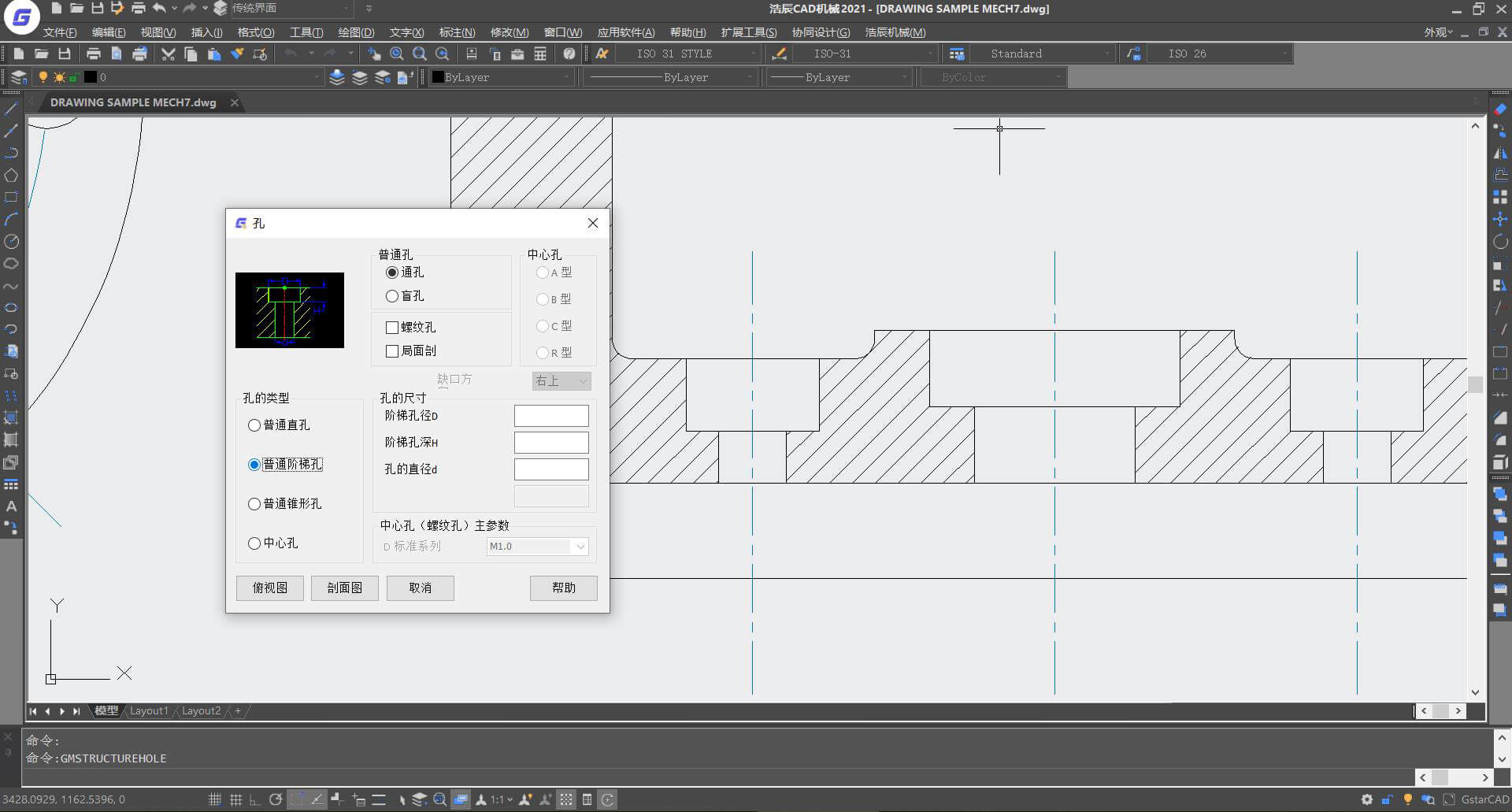The image size is (1512, 812).
Task: Enable the 螺纹孔 threaded hole checkbox
Action: click(x=392, y=328)
